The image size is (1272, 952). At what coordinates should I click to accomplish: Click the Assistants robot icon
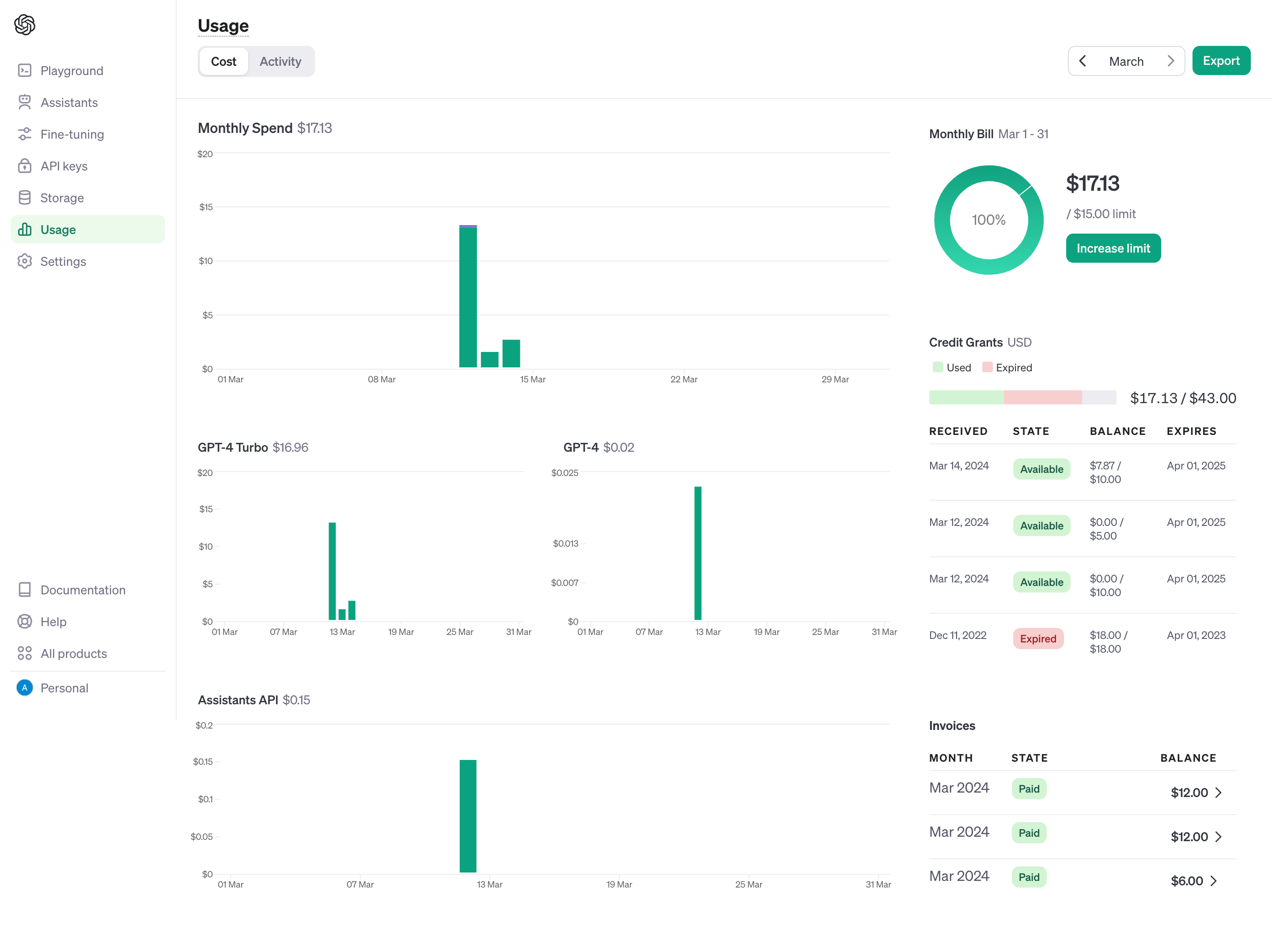coord(25,102)
